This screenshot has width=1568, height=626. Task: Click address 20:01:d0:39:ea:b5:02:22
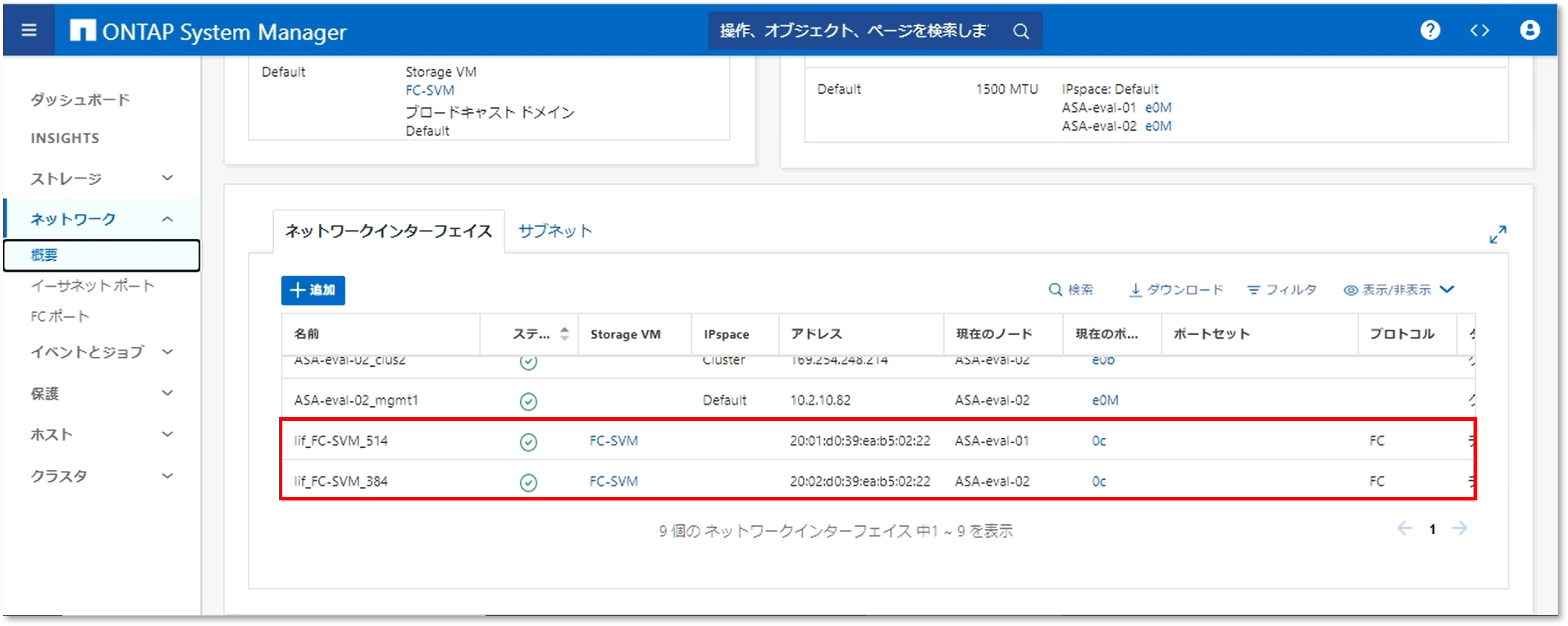[x=860, y=441]
